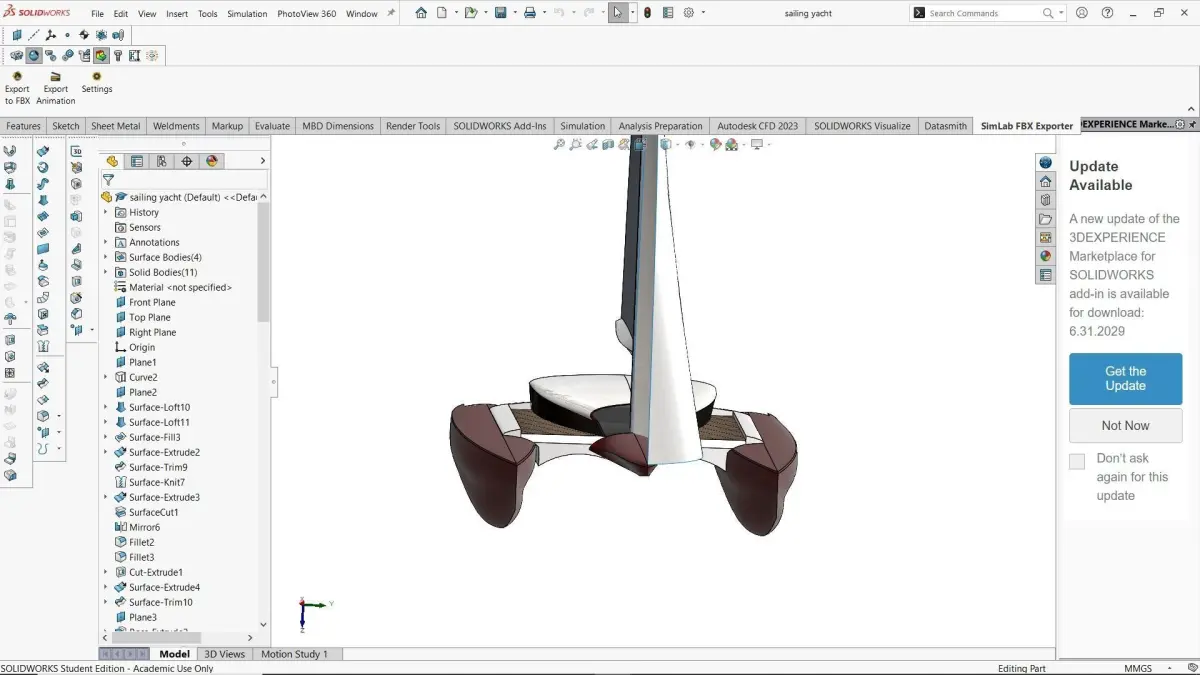Expand the Curve2 feature
1200x675 pixels.
click(106, 377)
